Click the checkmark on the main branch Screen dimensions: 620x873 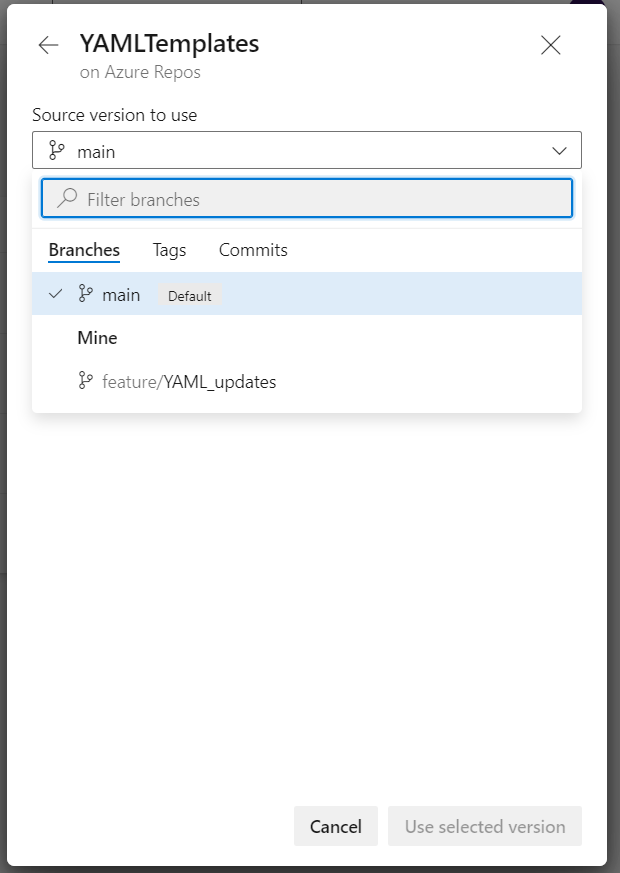tap(56, 293)
